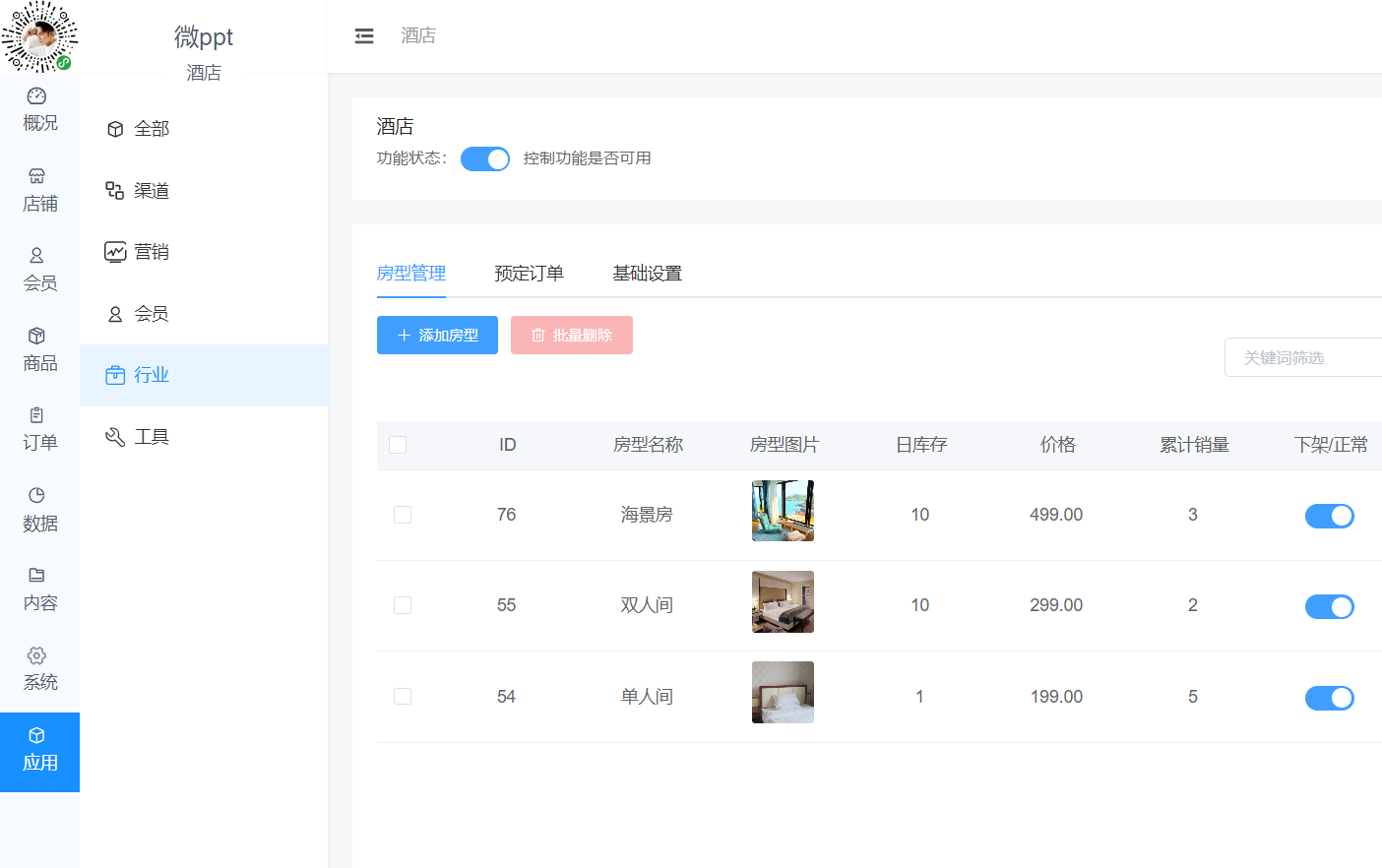Screen dimensions: 1382x868
Task: Open the 单人间 room thumbnail
Action: [783, 692]
